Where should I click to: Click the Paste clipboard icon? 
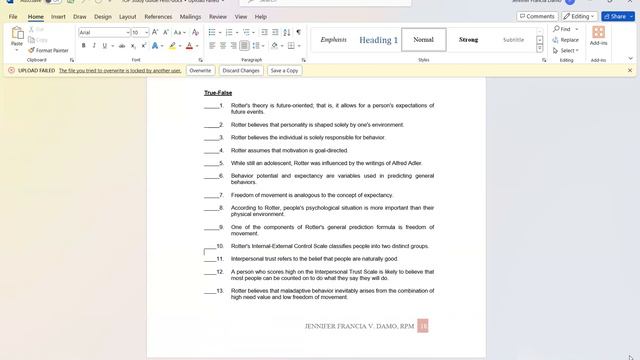pos(17,33)
